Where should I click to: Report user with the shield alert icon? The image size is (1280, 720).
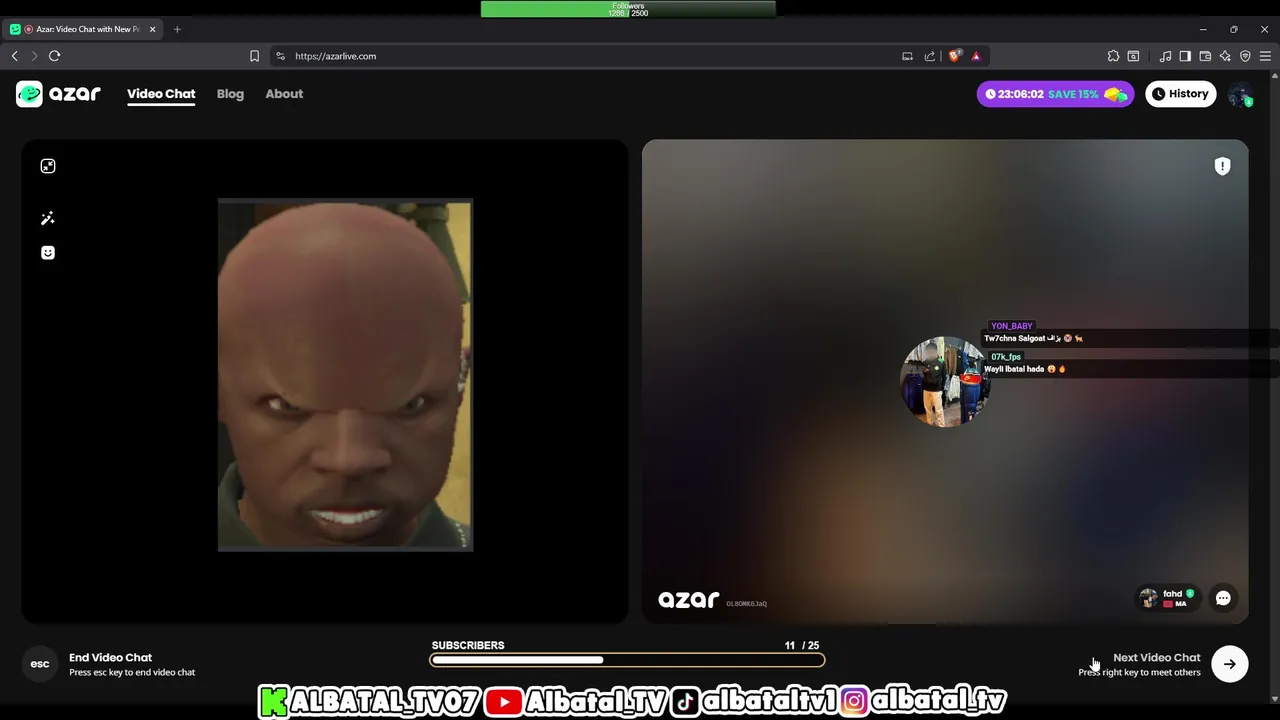click(x=1222, y=167)
